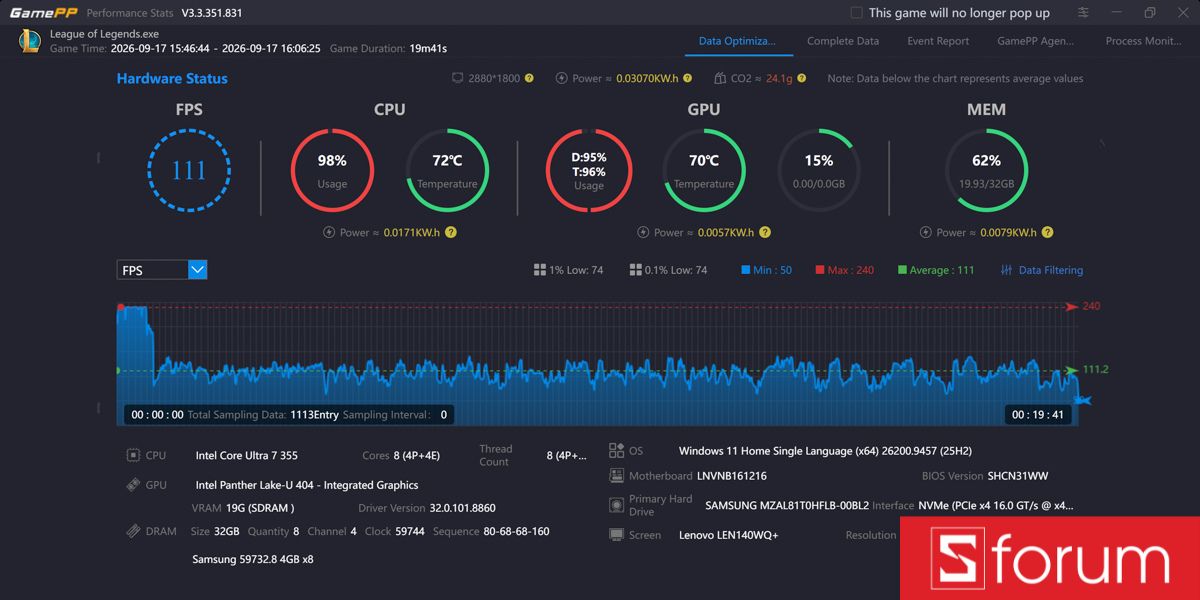Screen dimensions: 1200x600
Task: Open the Process Monit... tab
Action: point(1143,41)
